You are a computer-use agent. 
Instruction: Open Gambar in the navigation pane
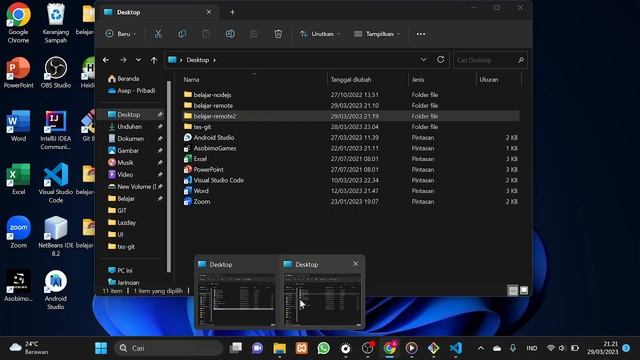[124, 151]
